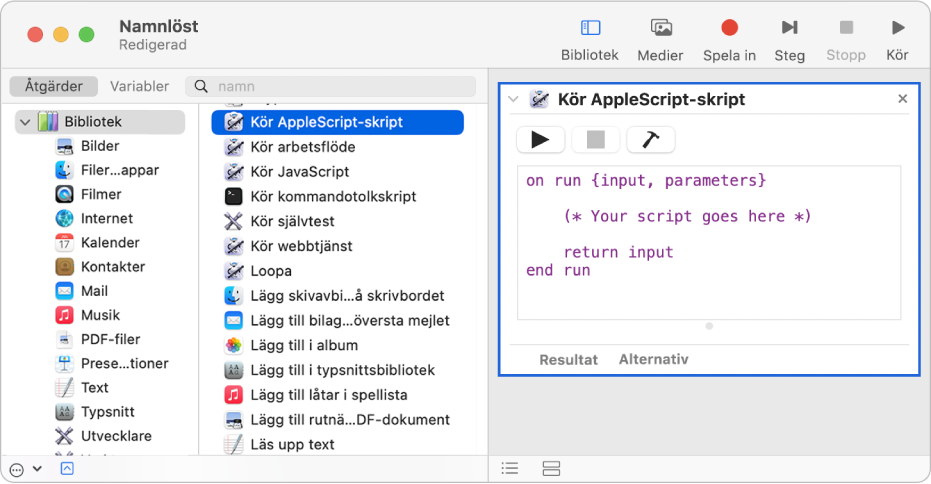The width and height of the screenshot is (931, 484).
Task: Collapse the Bibliotek tree disclosure arrow
Action: click(24, 122)
